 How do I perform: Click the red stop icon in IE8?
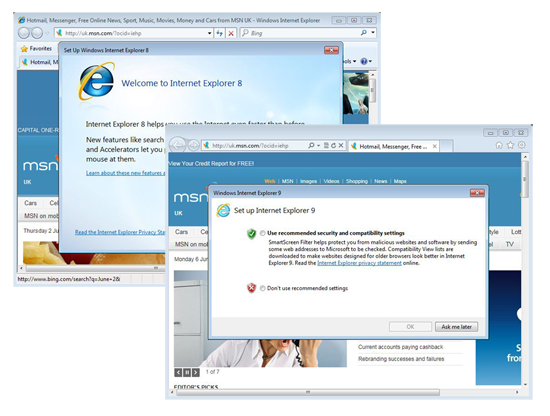point(231,33)
